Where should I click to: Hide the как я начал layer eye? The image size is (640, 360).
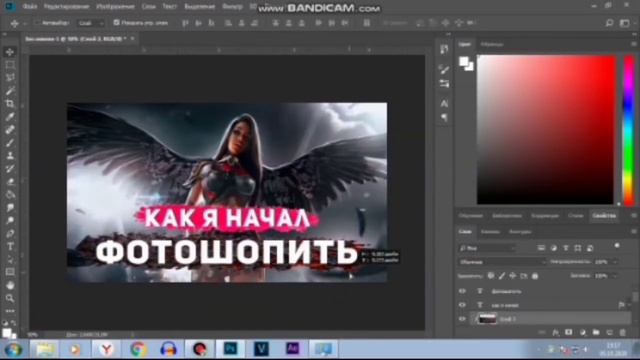point(462,305)
